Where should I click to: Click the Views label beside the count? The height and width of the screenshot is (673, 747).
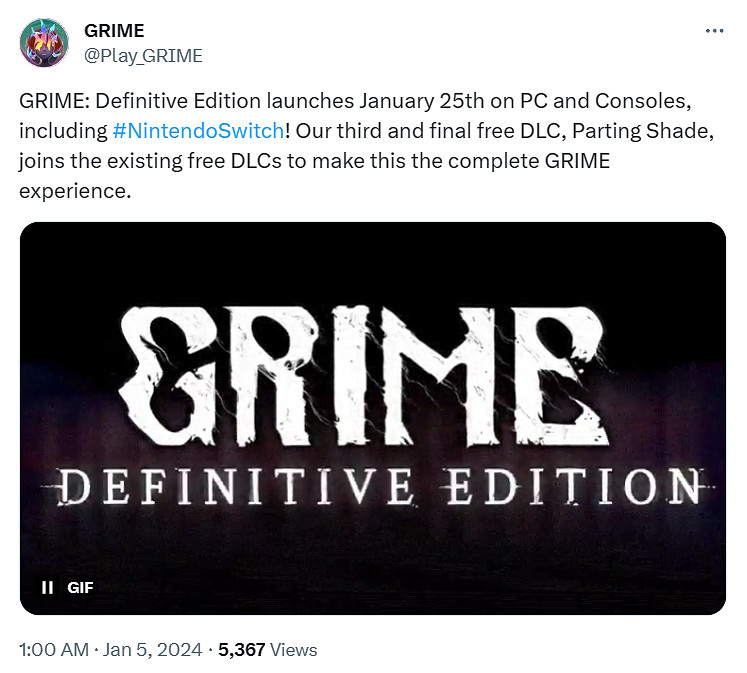tap(294, 650)
